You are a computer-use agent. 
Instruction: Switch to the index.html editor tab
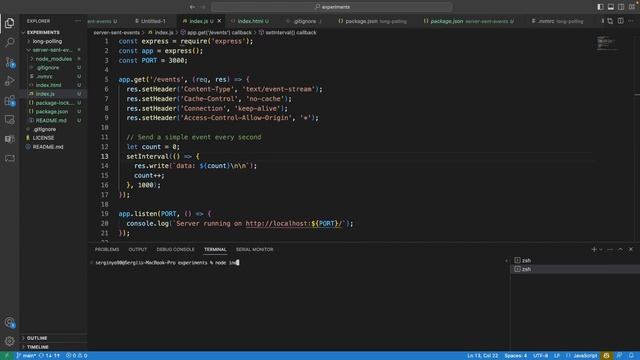pos(251,21)
